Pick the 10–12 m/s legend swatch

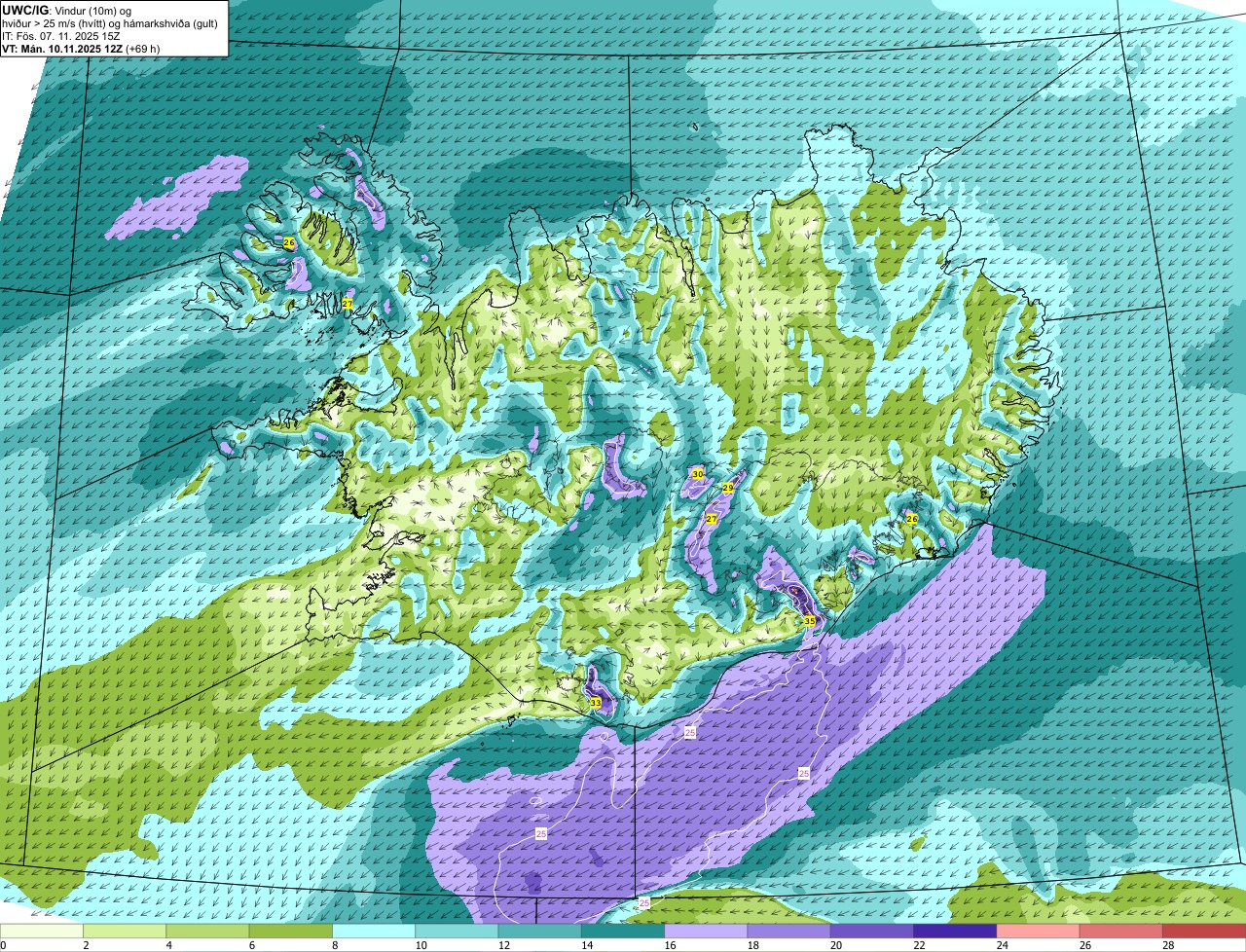(x=457, y=931)
